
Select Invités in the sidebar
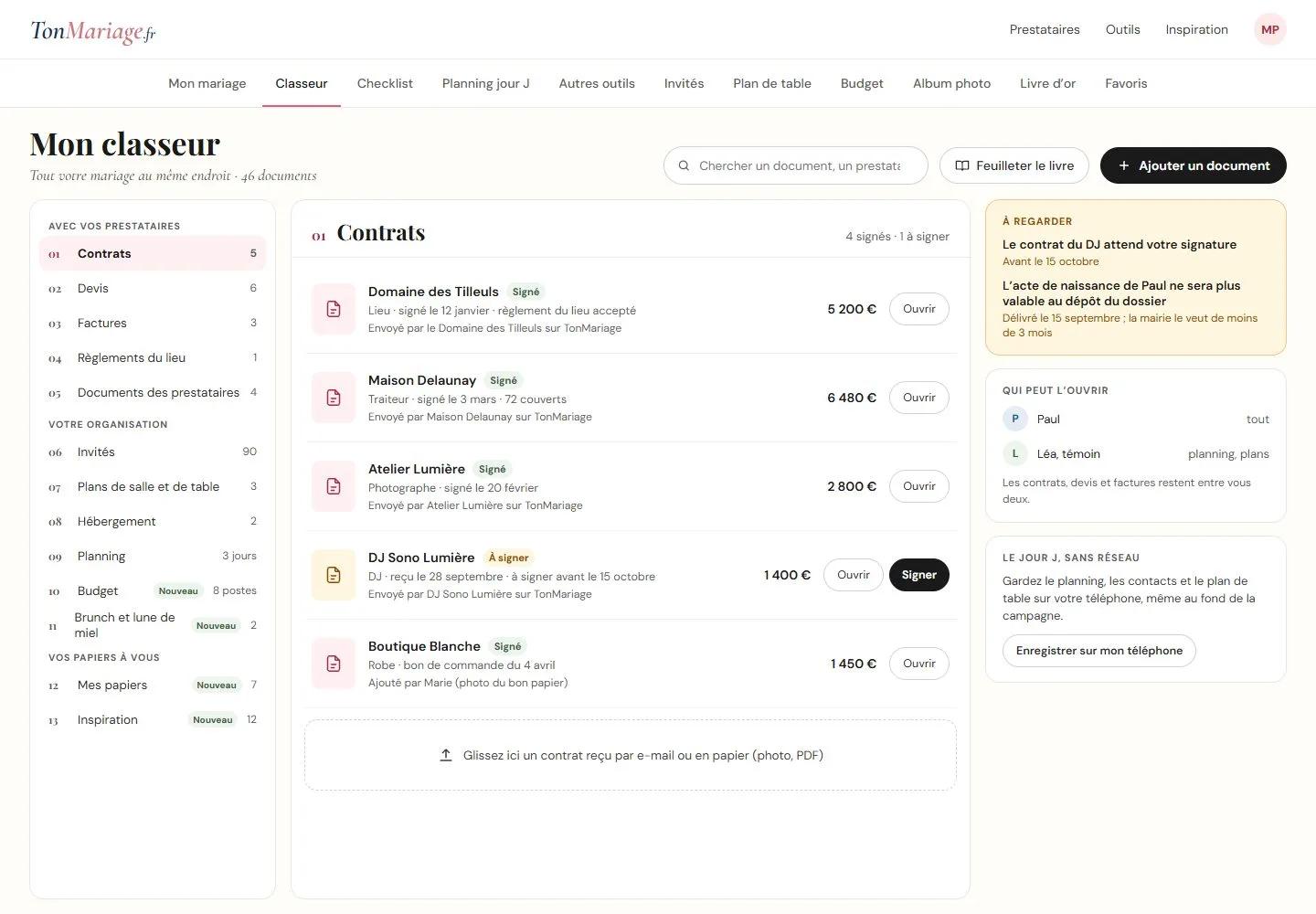coord(153,452)
